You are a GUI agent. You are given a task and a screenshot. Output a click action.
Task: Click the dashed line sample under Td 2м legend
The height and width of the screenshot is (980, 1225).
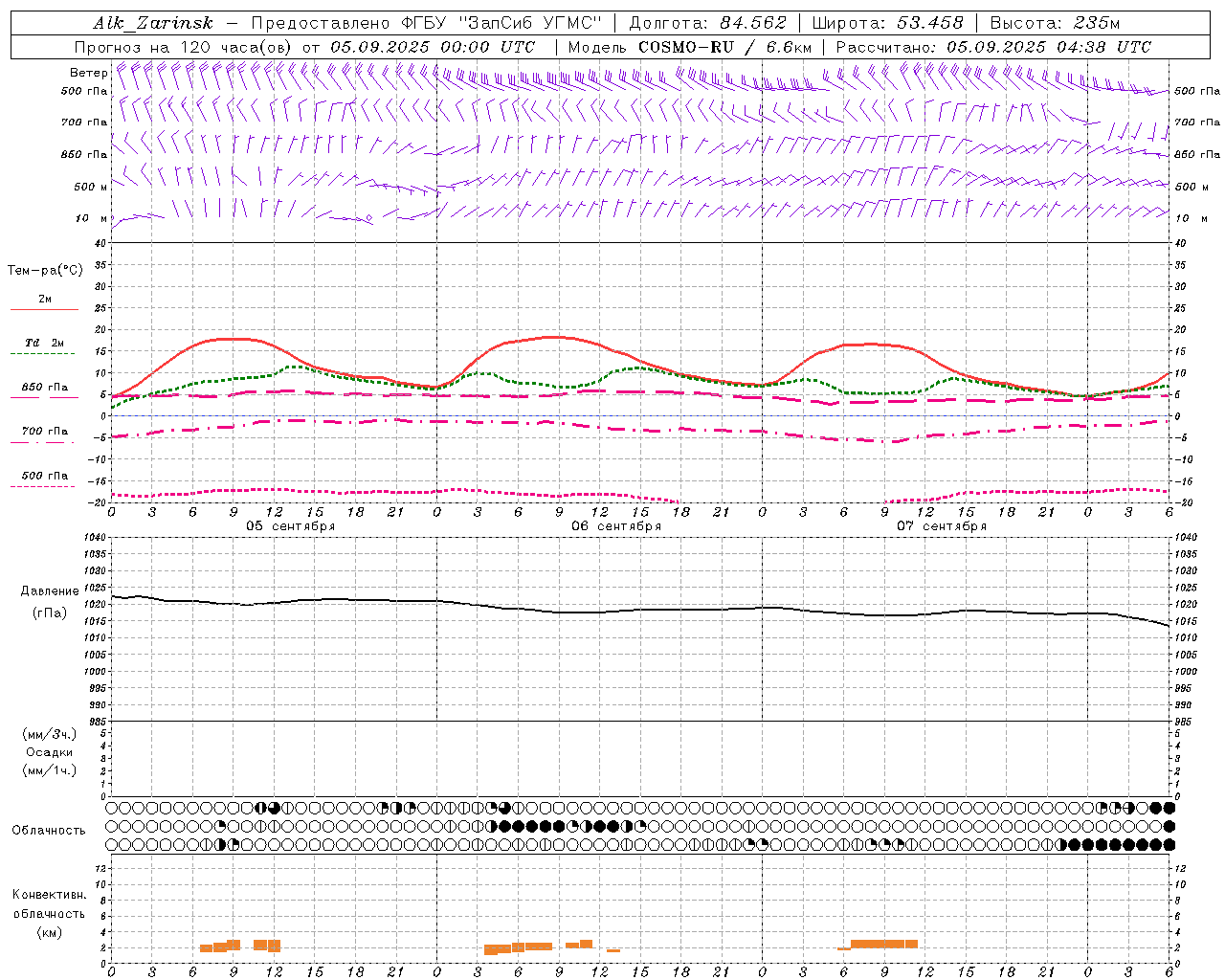coord(44,354)
